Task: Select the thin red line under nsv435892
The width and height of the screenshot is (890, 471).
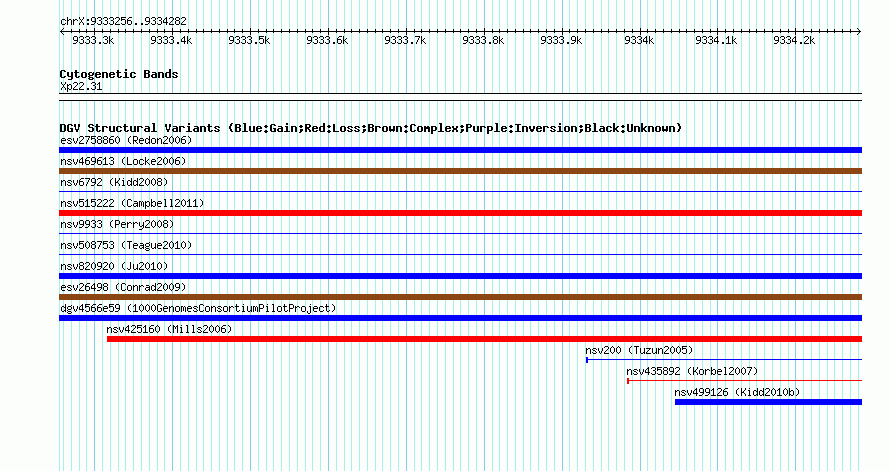Action: tap(744, 381)
